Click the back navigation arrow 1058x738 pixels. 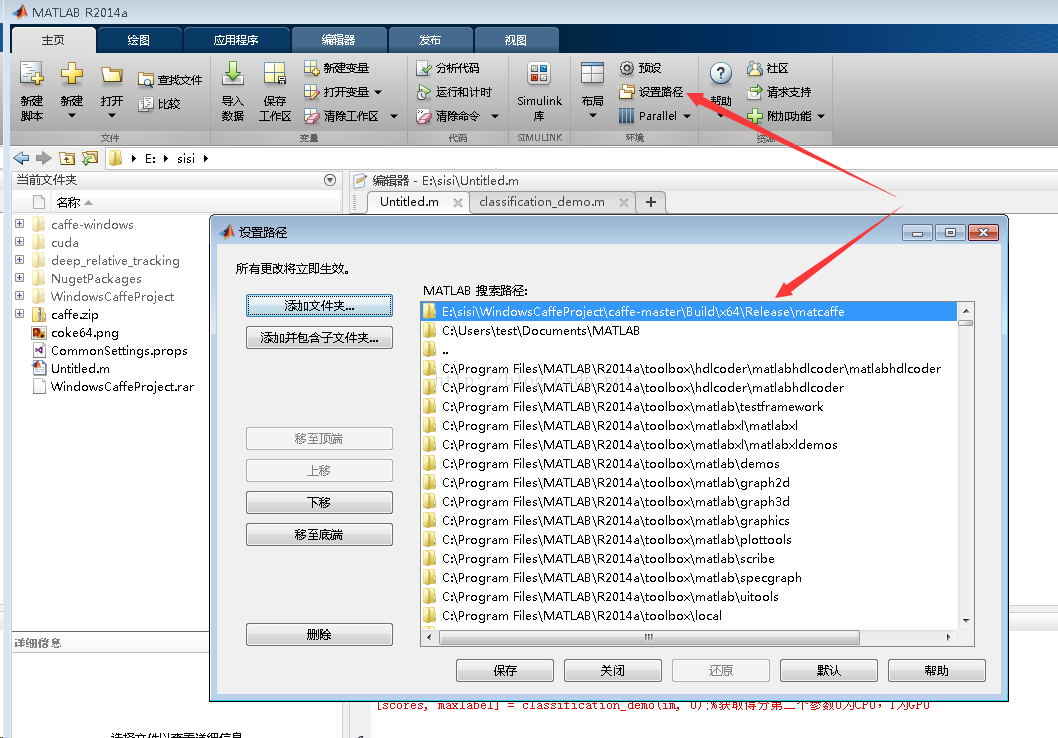pyautogui.click(x=22, y=159)
